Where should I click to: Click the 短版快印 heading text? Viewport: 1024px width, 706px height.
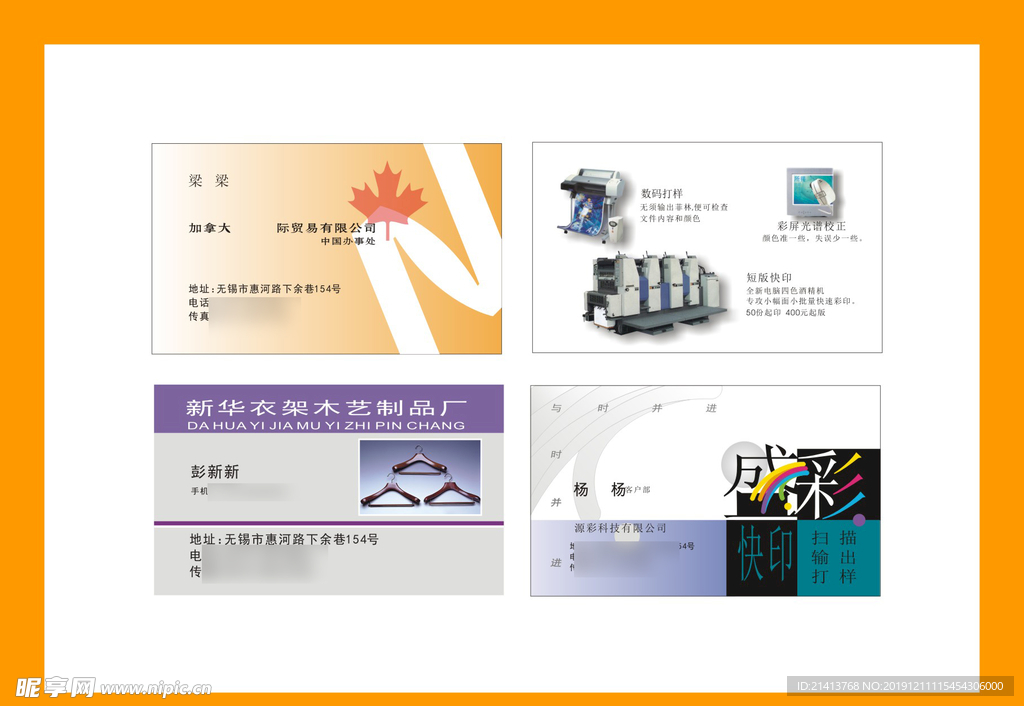tap(768, 277)
